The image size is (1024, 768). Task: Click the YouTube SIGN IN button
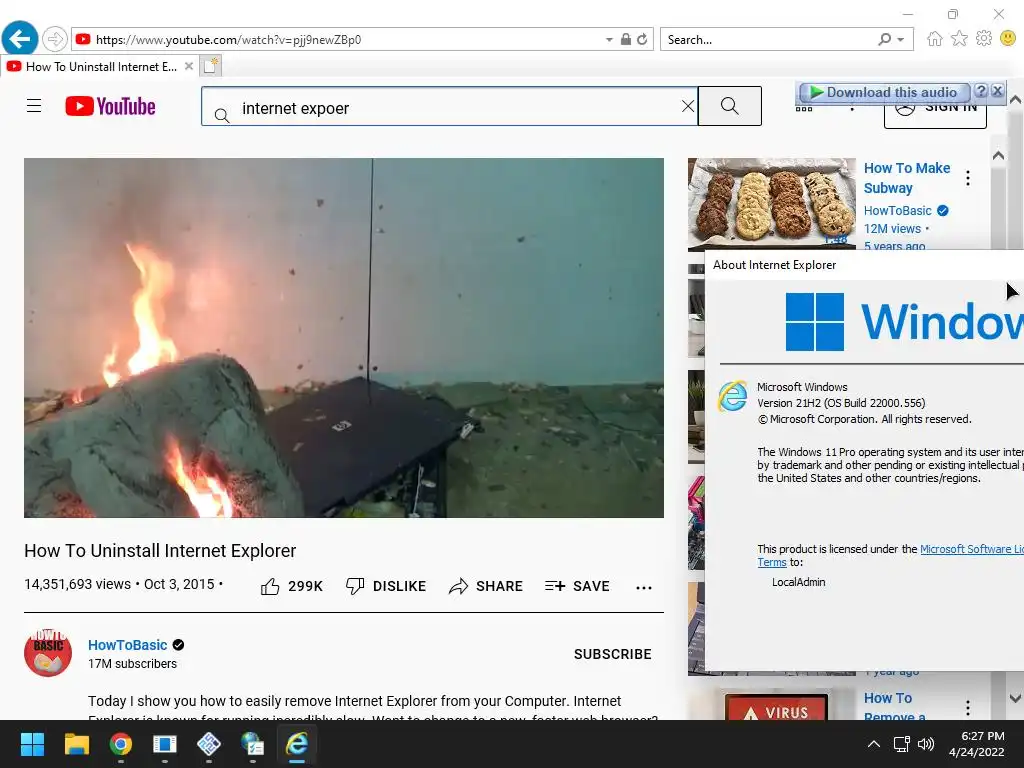point(935,115)
